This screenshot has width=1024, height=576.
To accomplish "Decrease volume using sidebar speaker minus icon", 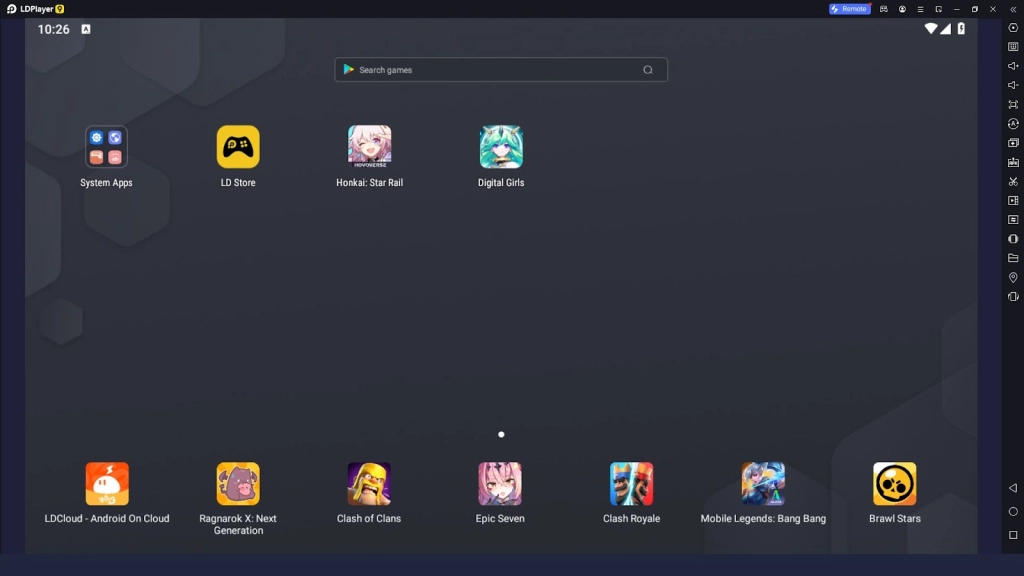I will (x=1013, y=85).
